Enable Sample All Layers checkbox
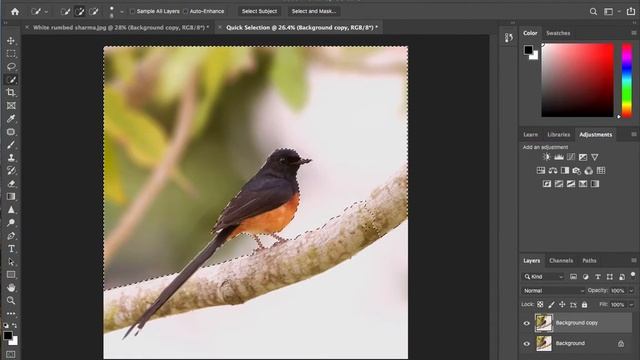The image size is (640, 360). (x=132, y=11)
